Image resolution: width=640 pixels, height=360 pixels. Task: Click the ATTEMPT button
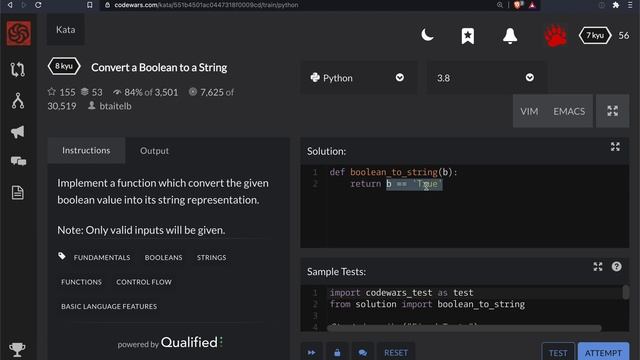(x=603, y=353)
